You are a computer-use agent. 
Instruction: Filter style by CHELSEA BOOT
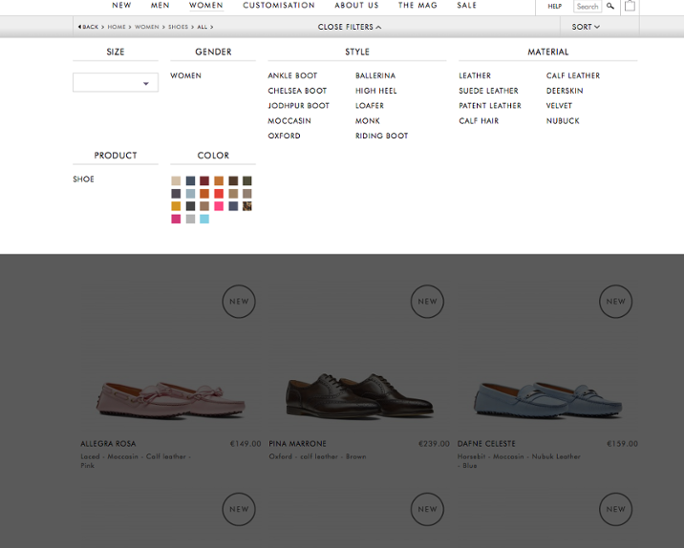(297, 91)
